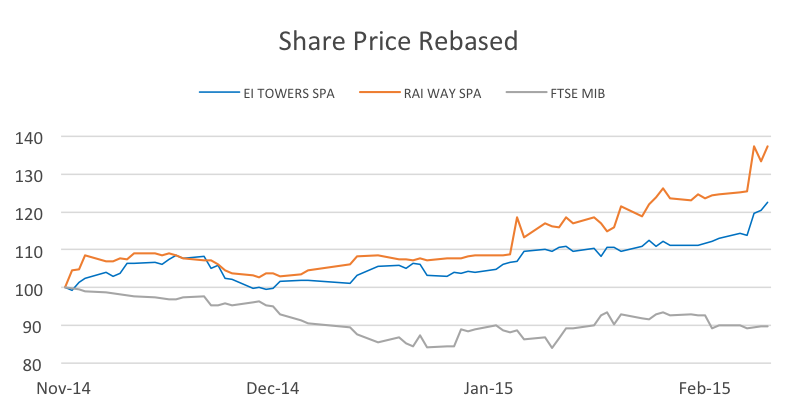
Task: Select the 140 y-axis label
Action: tap(31, 138)
